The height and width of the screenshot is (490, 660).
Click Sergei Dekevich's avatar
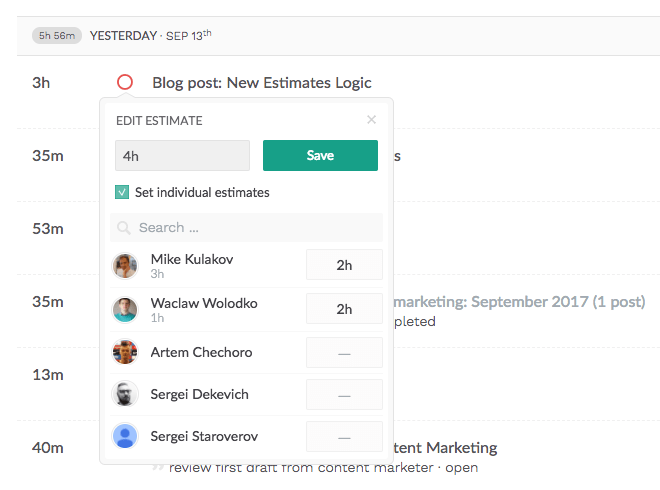(x=125, y=394)
